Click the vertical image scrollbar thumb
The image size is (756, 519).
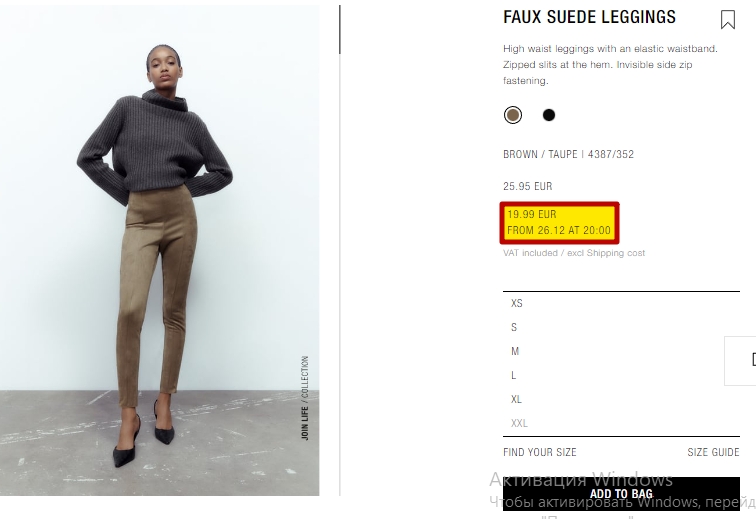tap(340, 29)
